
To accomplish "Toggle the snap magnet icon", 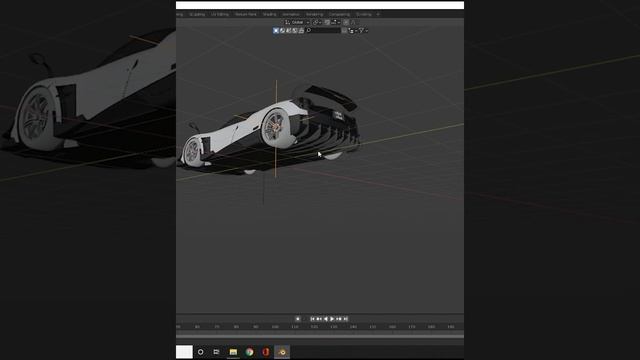I will point(327,22).
